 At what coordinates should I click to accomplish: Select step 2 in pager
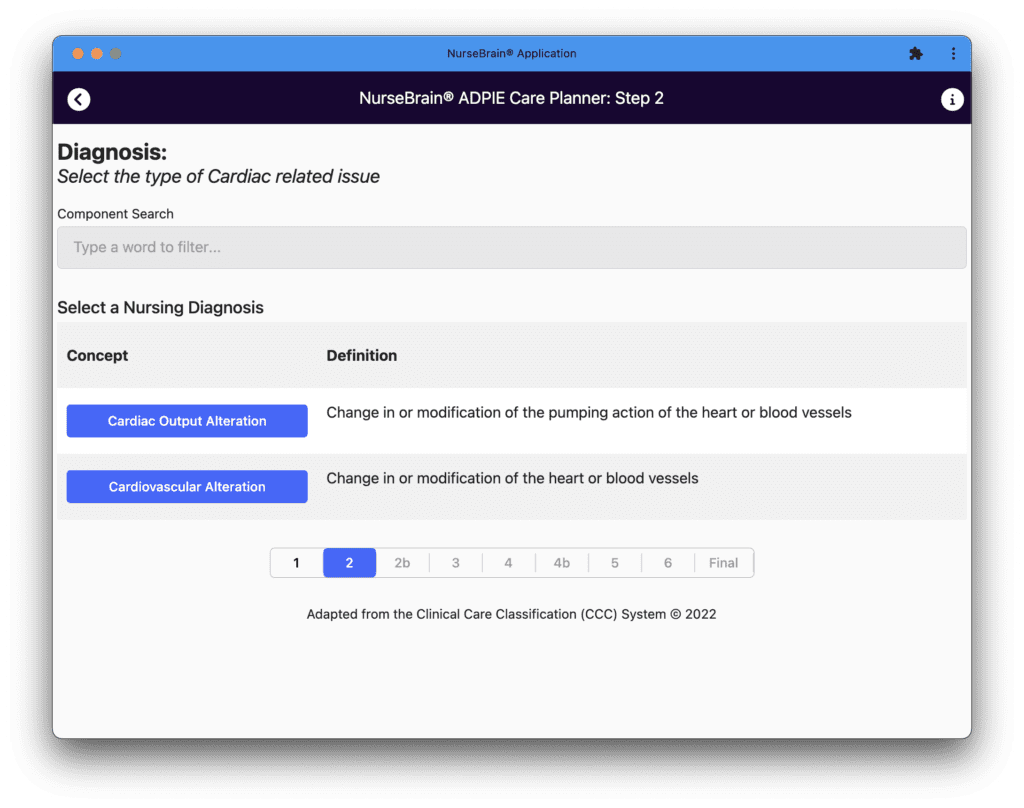tap(349, 563)
